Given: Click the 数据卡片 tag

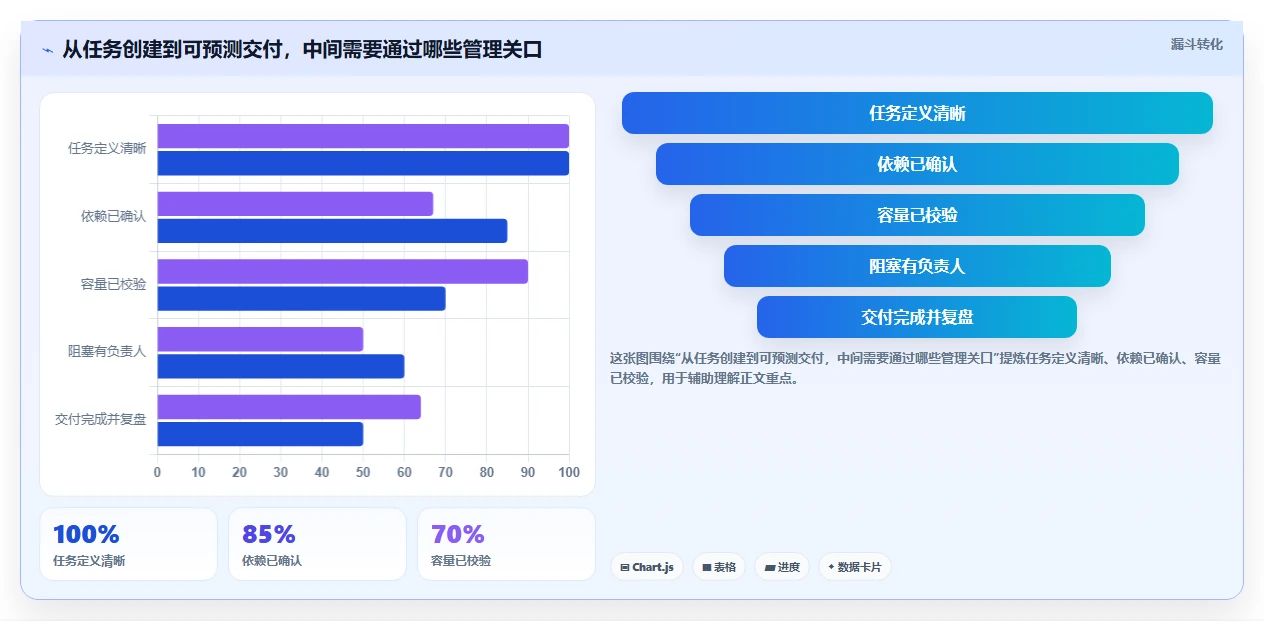Looking at the screenshot, I should (855, 567).
